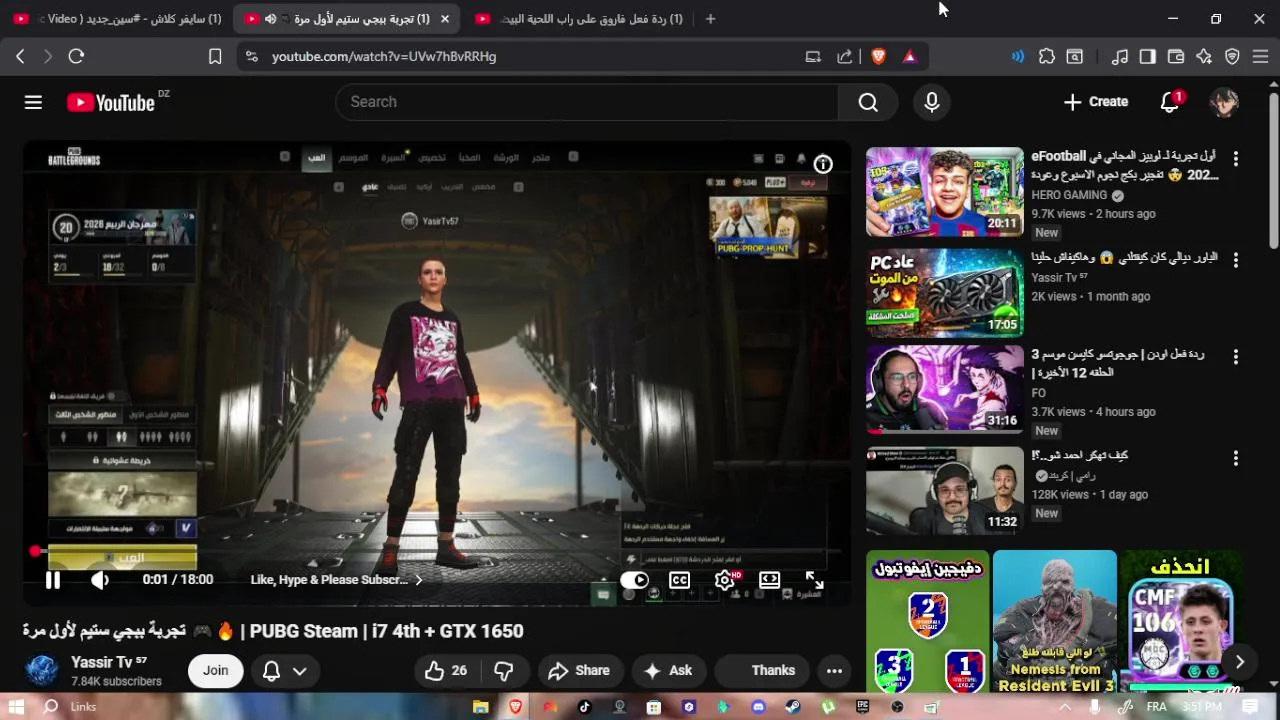Go back to previous page

pos(20,57)
